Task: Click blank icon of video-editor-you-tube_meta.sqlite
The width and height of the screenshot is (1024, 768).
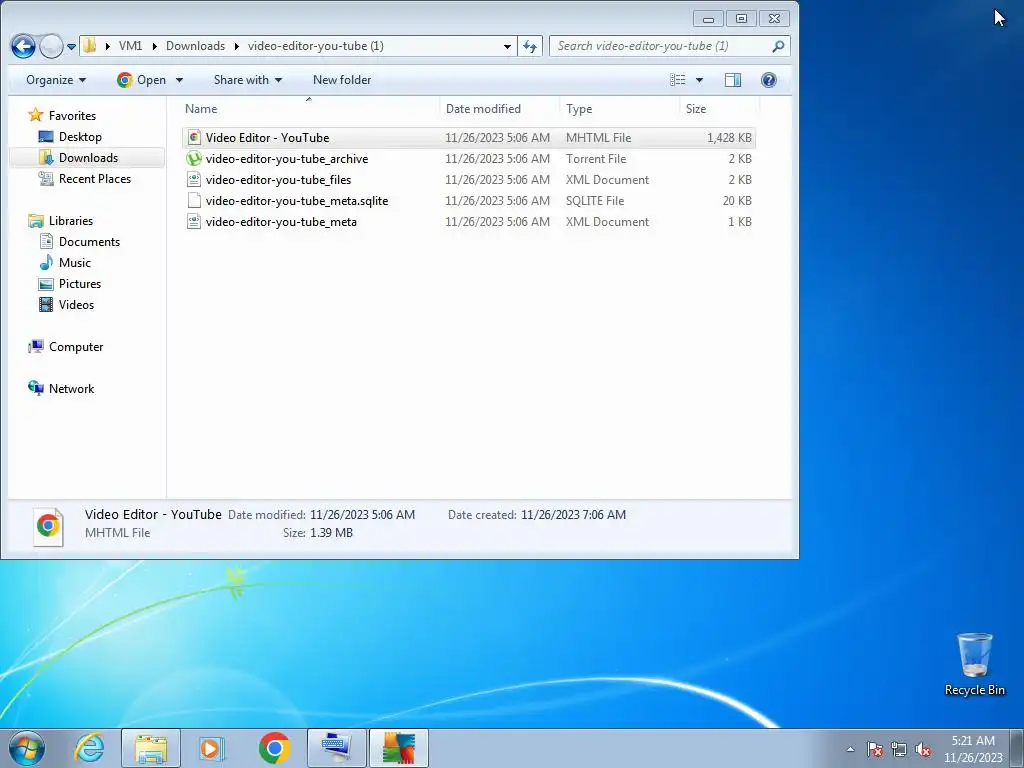Action: pyautogui.click(x=193, y=200)
